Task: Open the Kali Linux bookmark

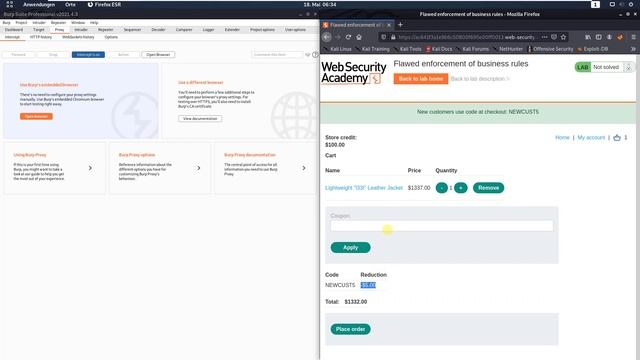Action: pos(338,49)
